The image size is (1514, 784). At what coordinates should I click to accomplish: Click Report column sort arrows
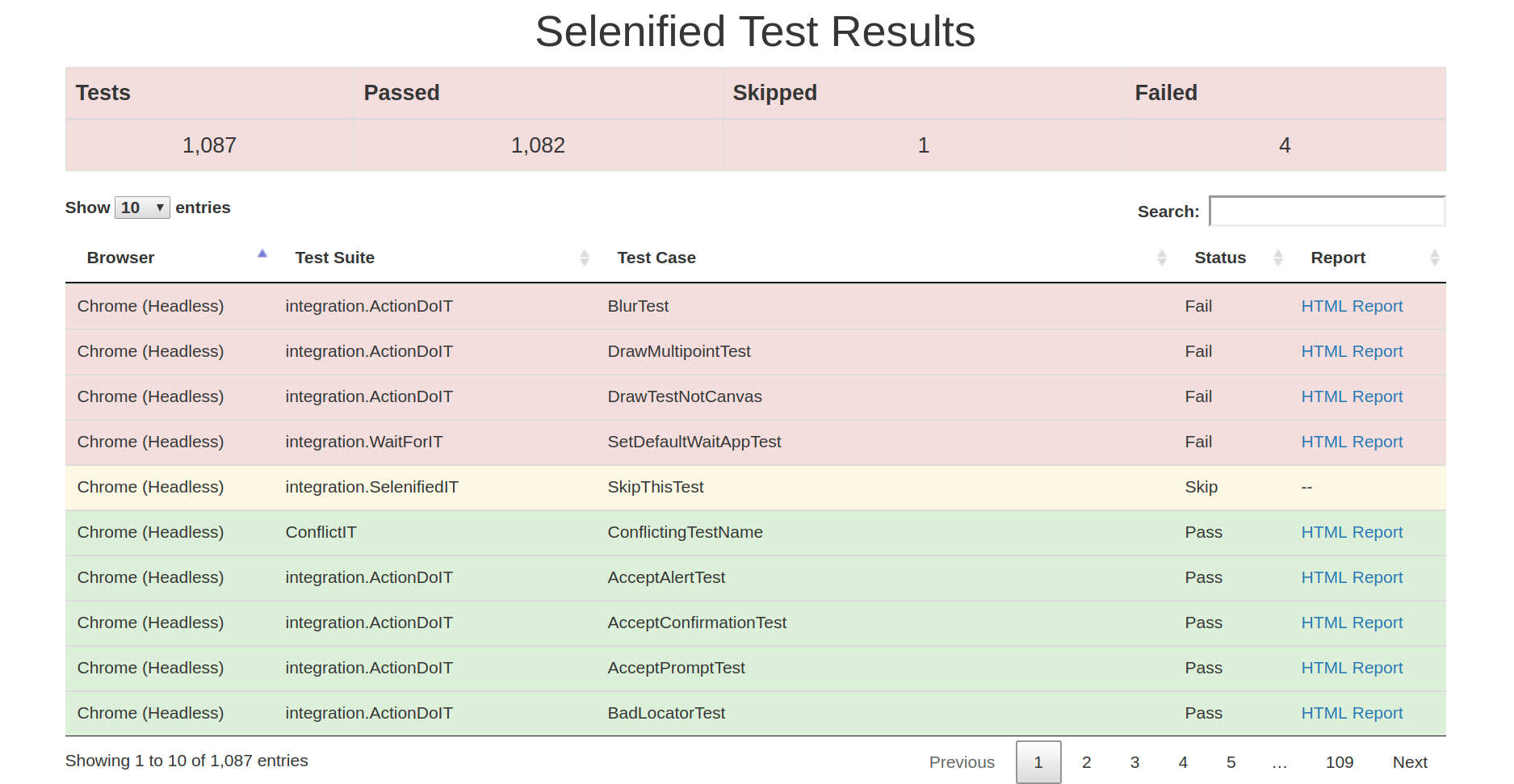(1434, 258)
